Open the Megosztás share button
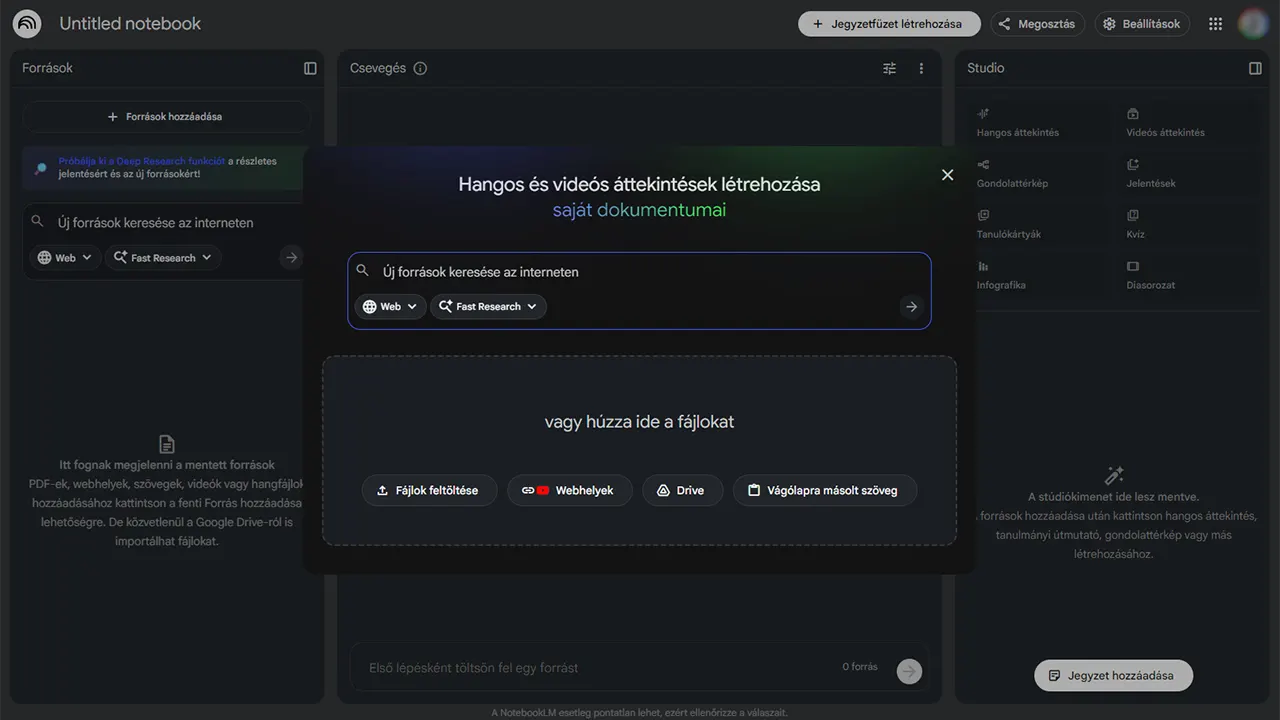Viewport: 1280px width, 720px height. pyautogui.click(x=1037, y=24)
